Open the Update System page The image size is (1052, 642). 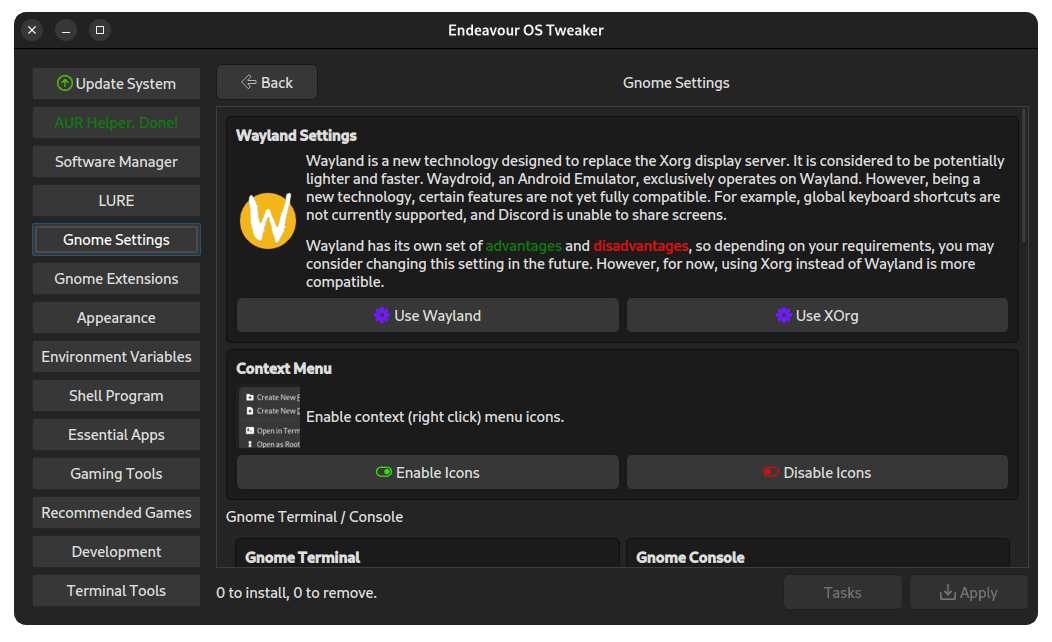[116, 83]
